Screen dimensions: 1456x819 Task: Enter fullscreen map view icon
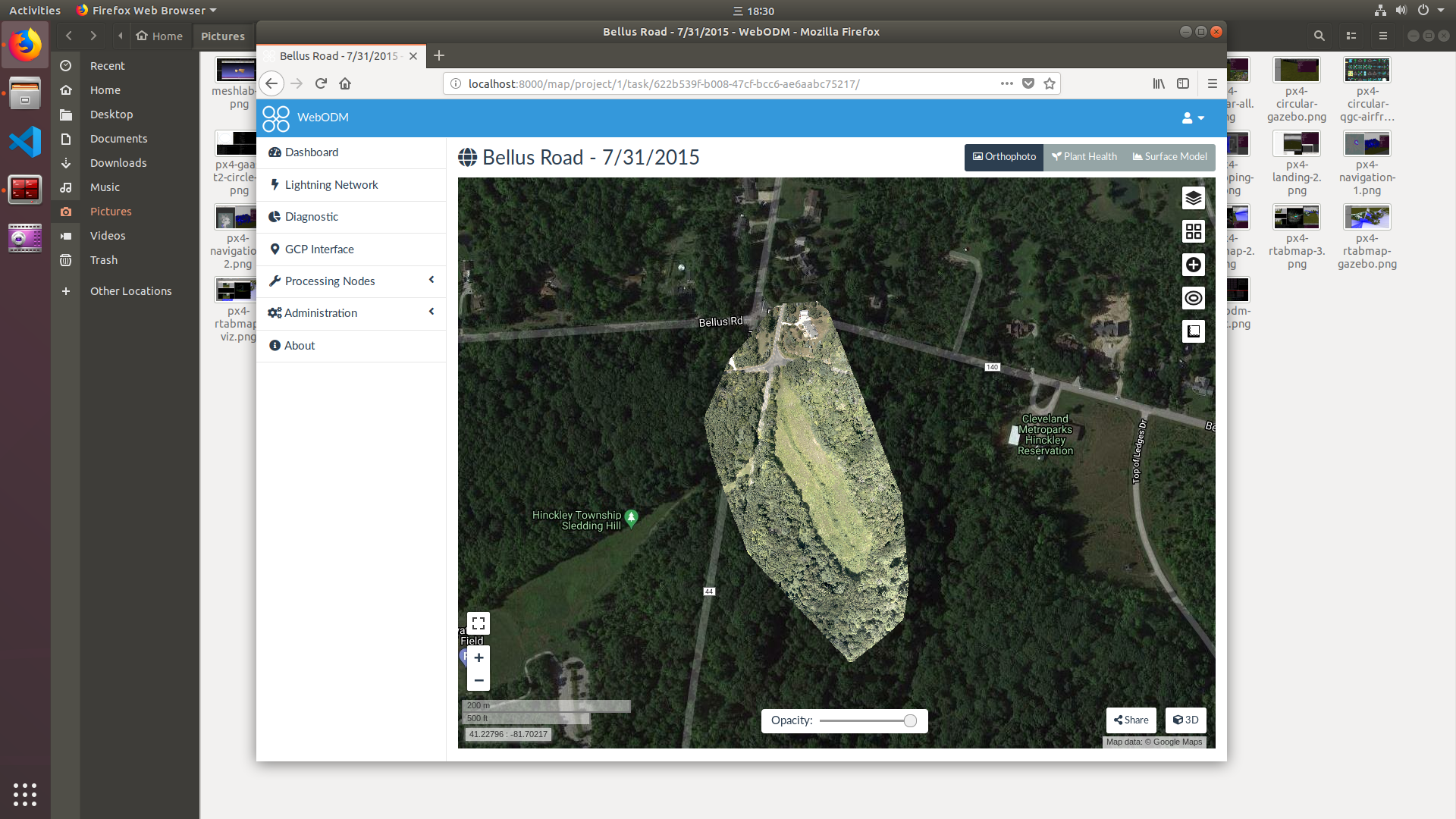pyautogui.click(x=478, y=623)
